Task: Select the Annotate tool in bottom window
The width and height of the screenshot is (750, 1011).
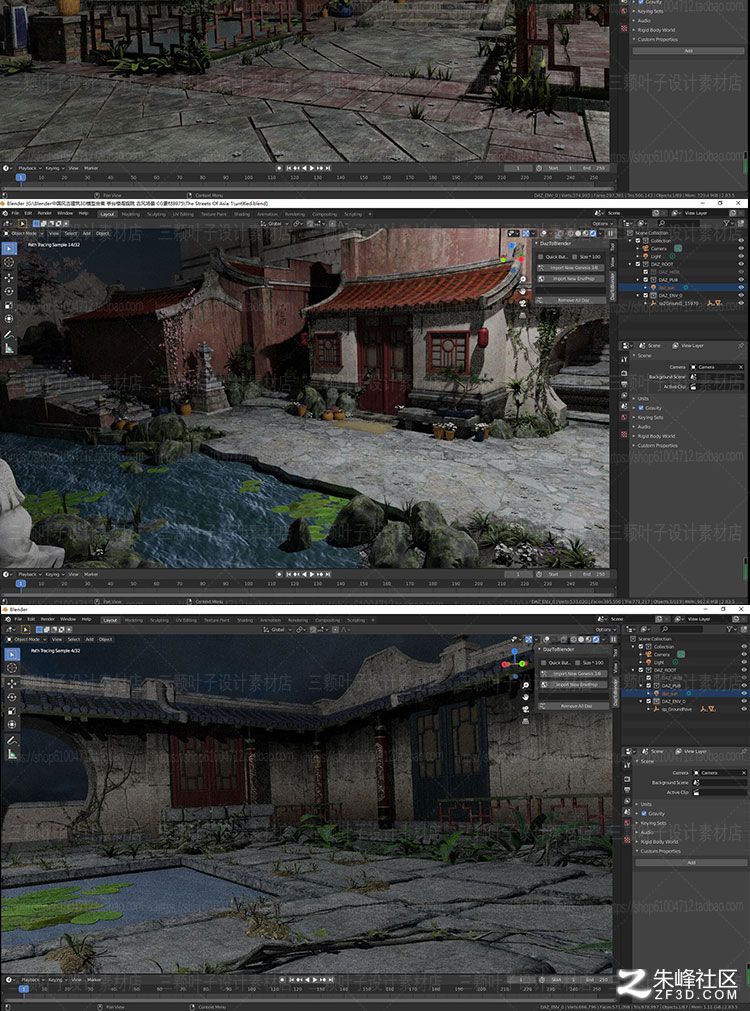Action: tap(12, 740)
